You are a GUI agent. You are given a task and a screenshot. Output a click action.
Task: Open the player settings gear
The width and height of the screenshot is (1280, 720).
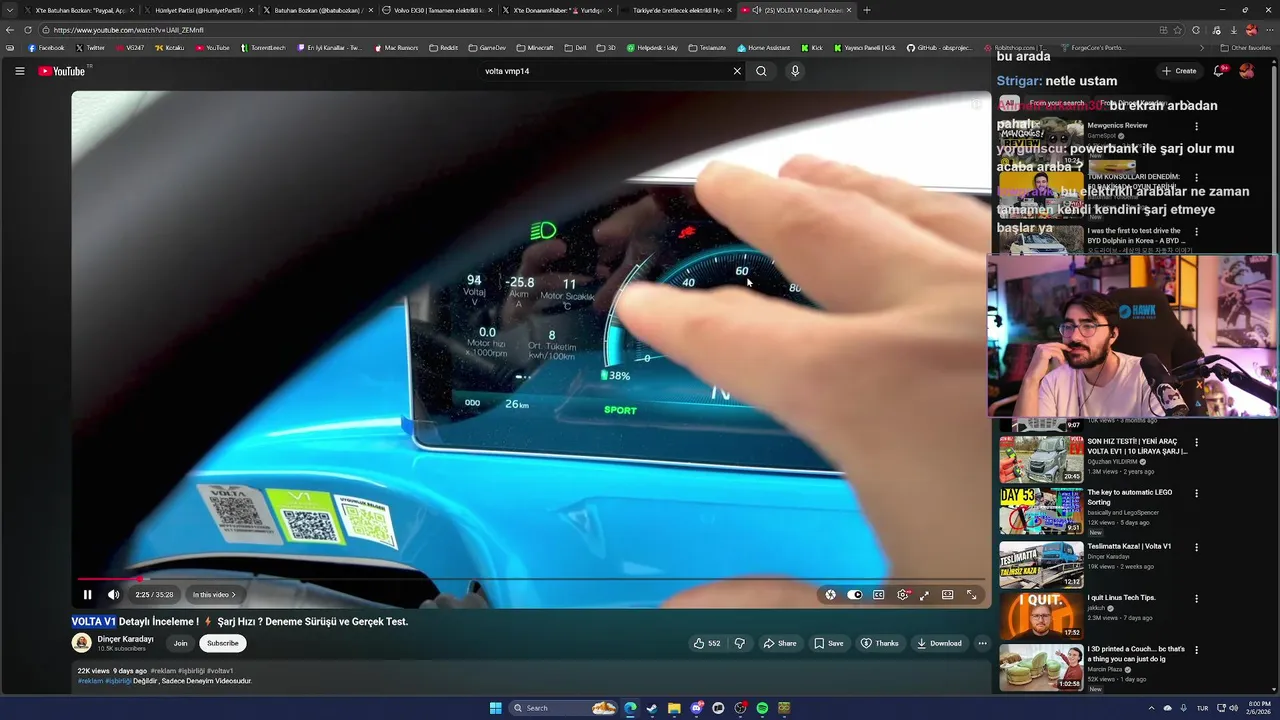click(x=902, y=595)
